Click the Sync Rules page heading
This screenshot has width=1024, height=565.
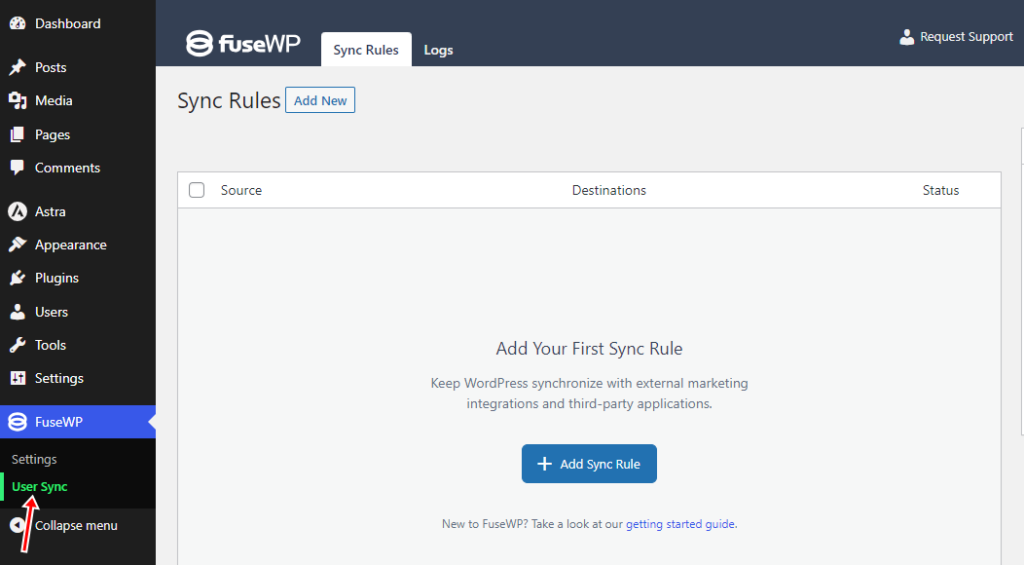229,101
